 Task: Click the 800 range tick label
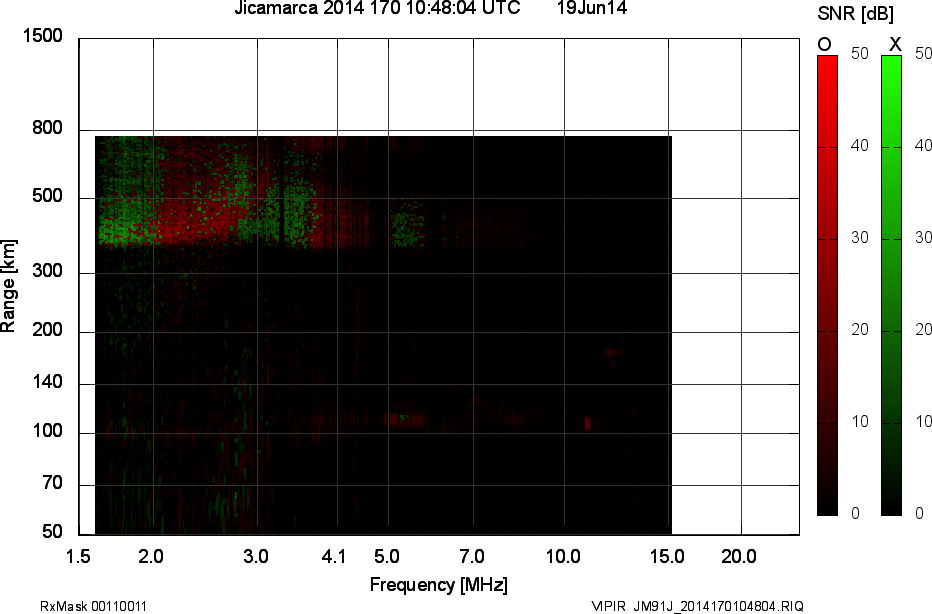[47, 128]
